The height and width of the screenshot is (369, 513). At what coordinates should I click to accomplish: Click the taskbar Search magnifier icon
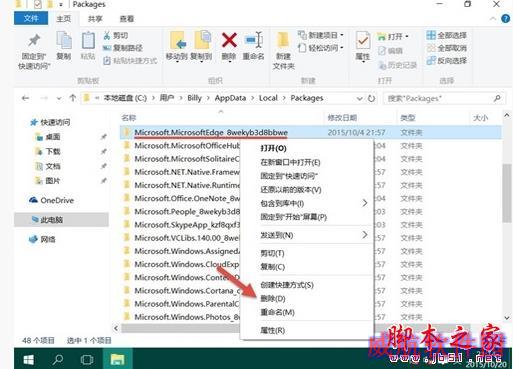[x=58, y=359]
